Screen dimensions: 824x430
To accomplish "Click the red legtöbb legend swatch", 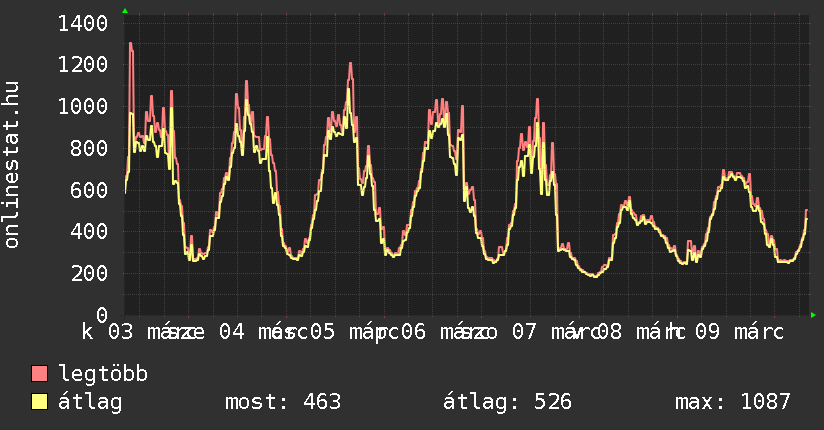I will click(x=40, y=374).
